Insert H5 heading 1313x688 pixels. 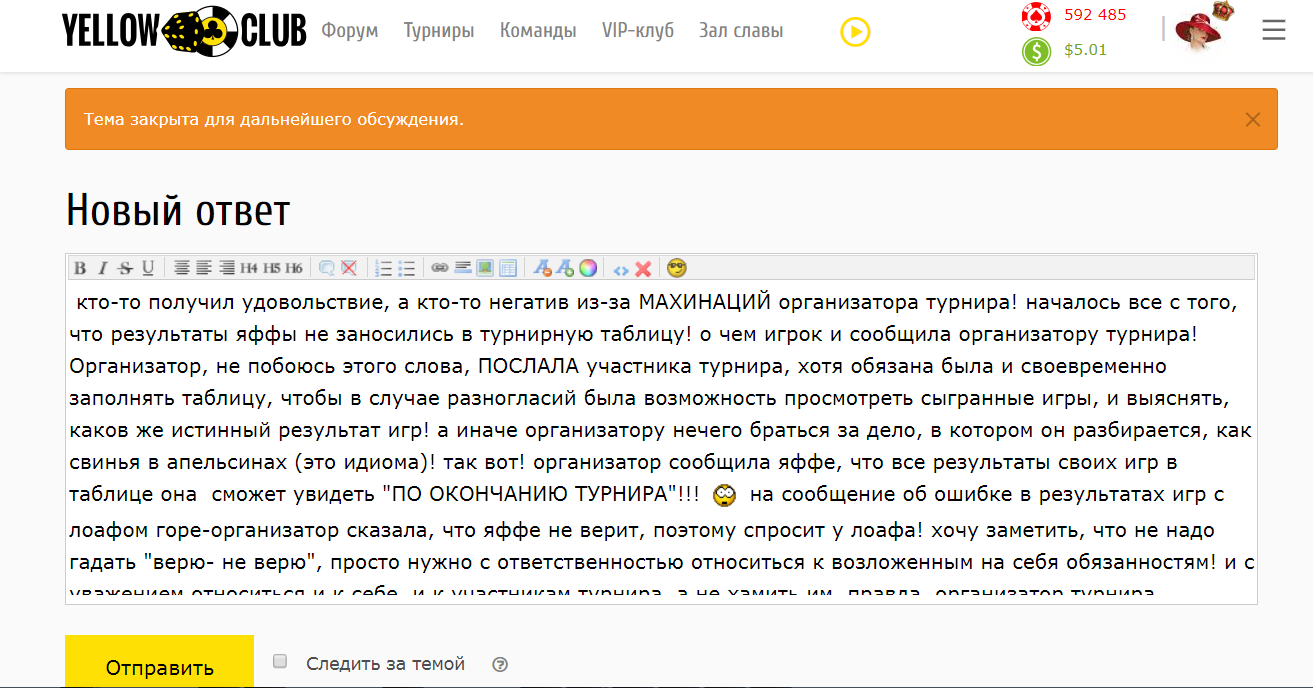click(272, 268)
